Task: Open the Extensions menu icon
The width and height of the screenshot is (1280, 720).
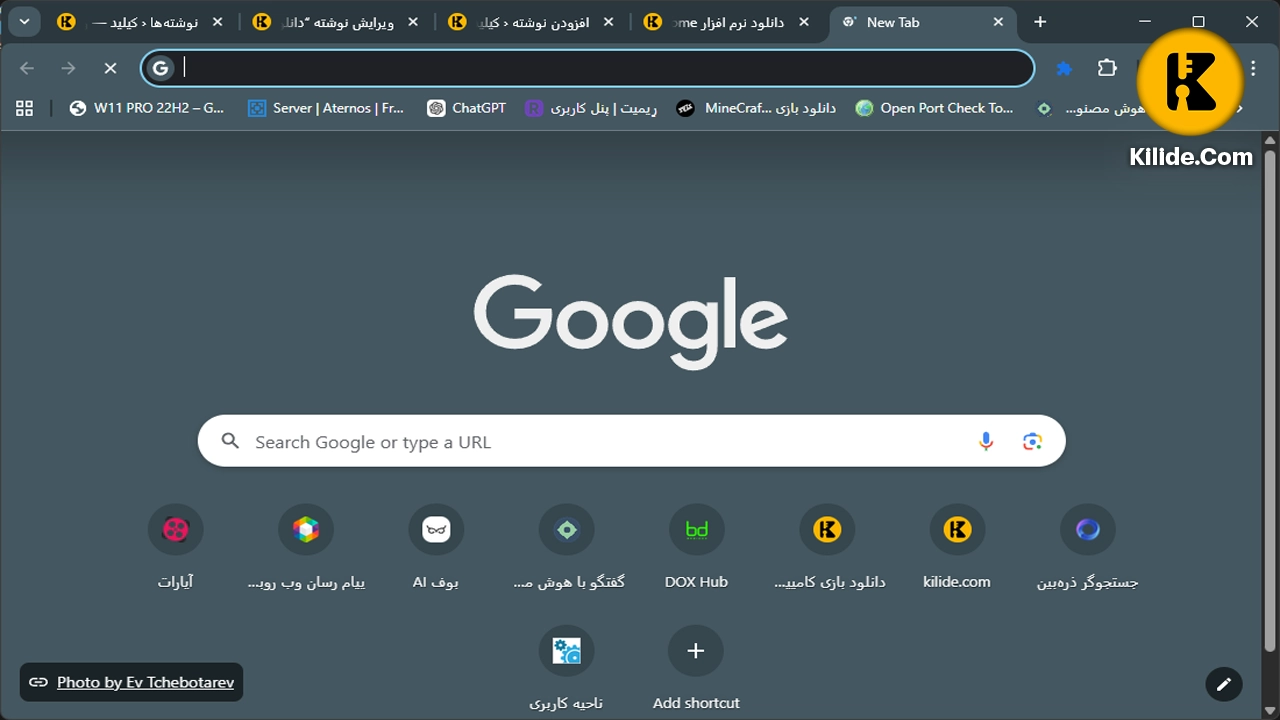Action: pyautogui.click(x=1107, y=68)
